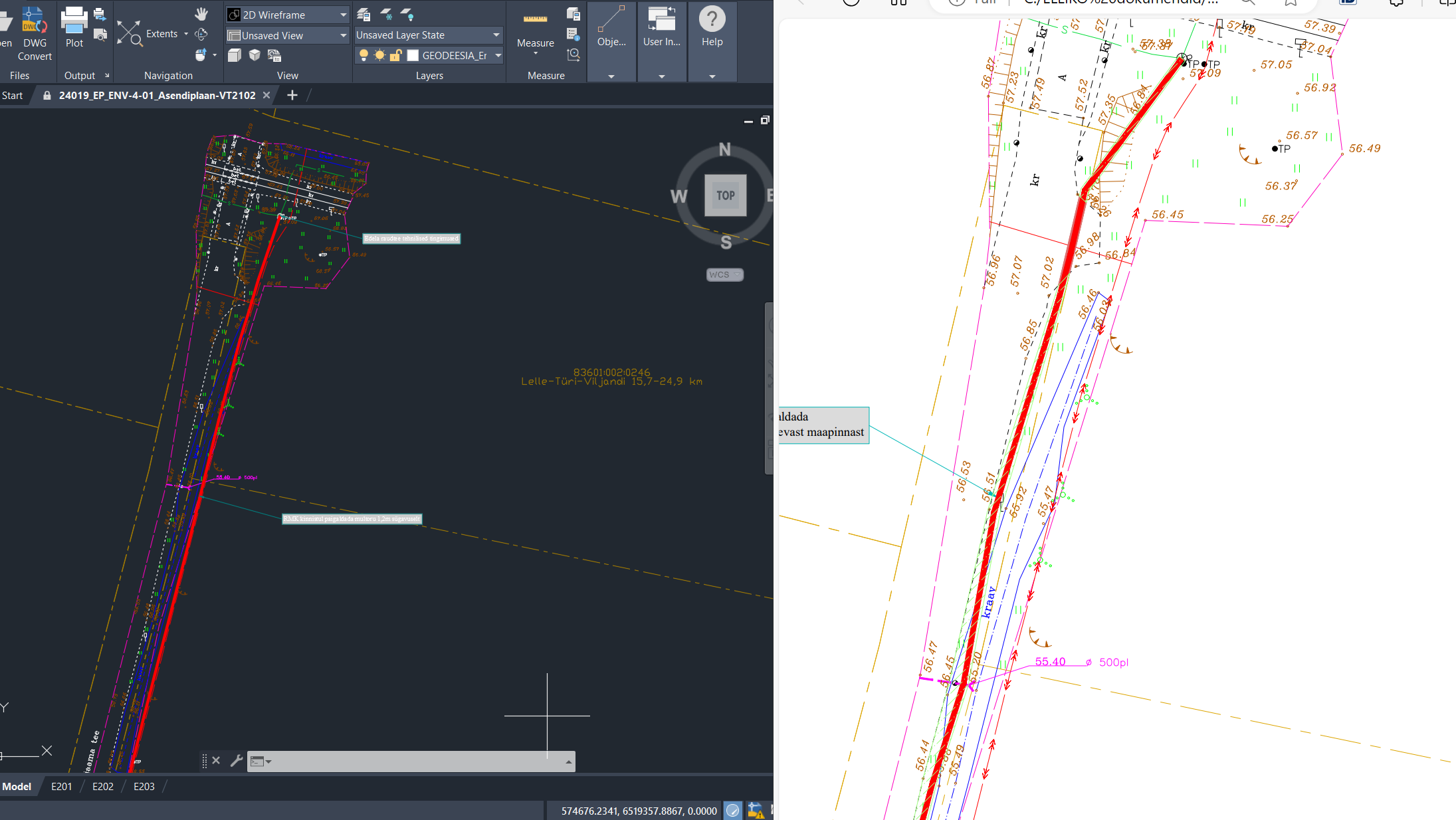1456x820 pixels.
Task: Select the 24019_EP_ENV-4-01_Asendiplaan-VT2102 file tab
Action: click(x=157, y=95)
